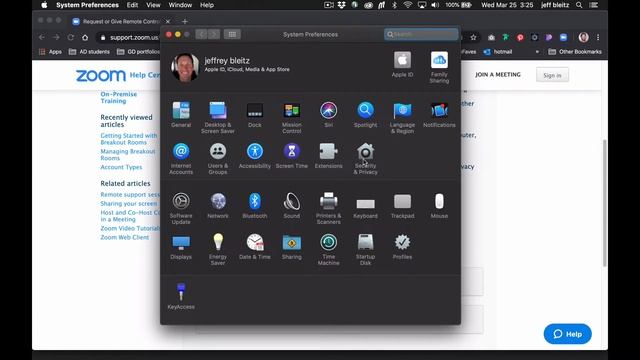Click Bluetooth icon in menu bar
The image size is (640, 360).
click(x=394, y=5)
